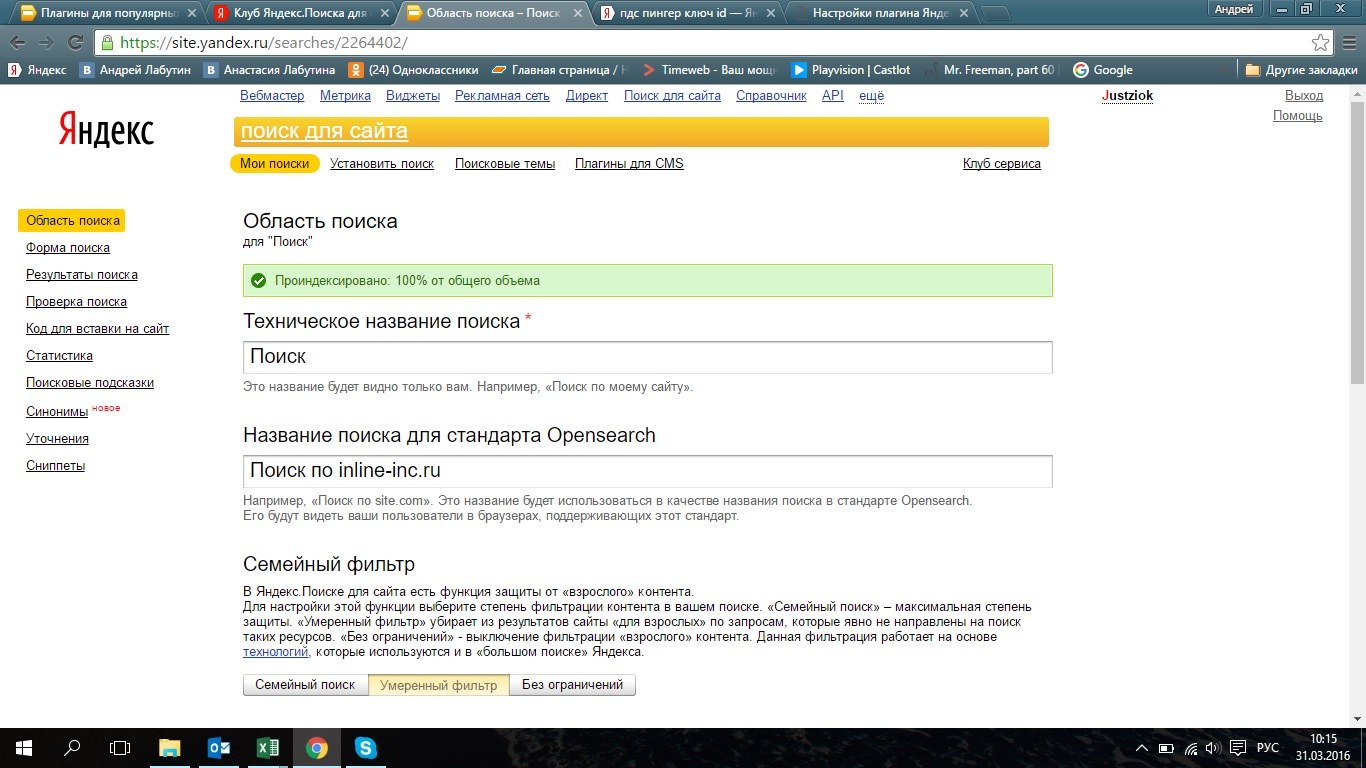Select the Семейный поиск filter option
Viewport: 1366px width, 768px height.
(x=305, y=685)
